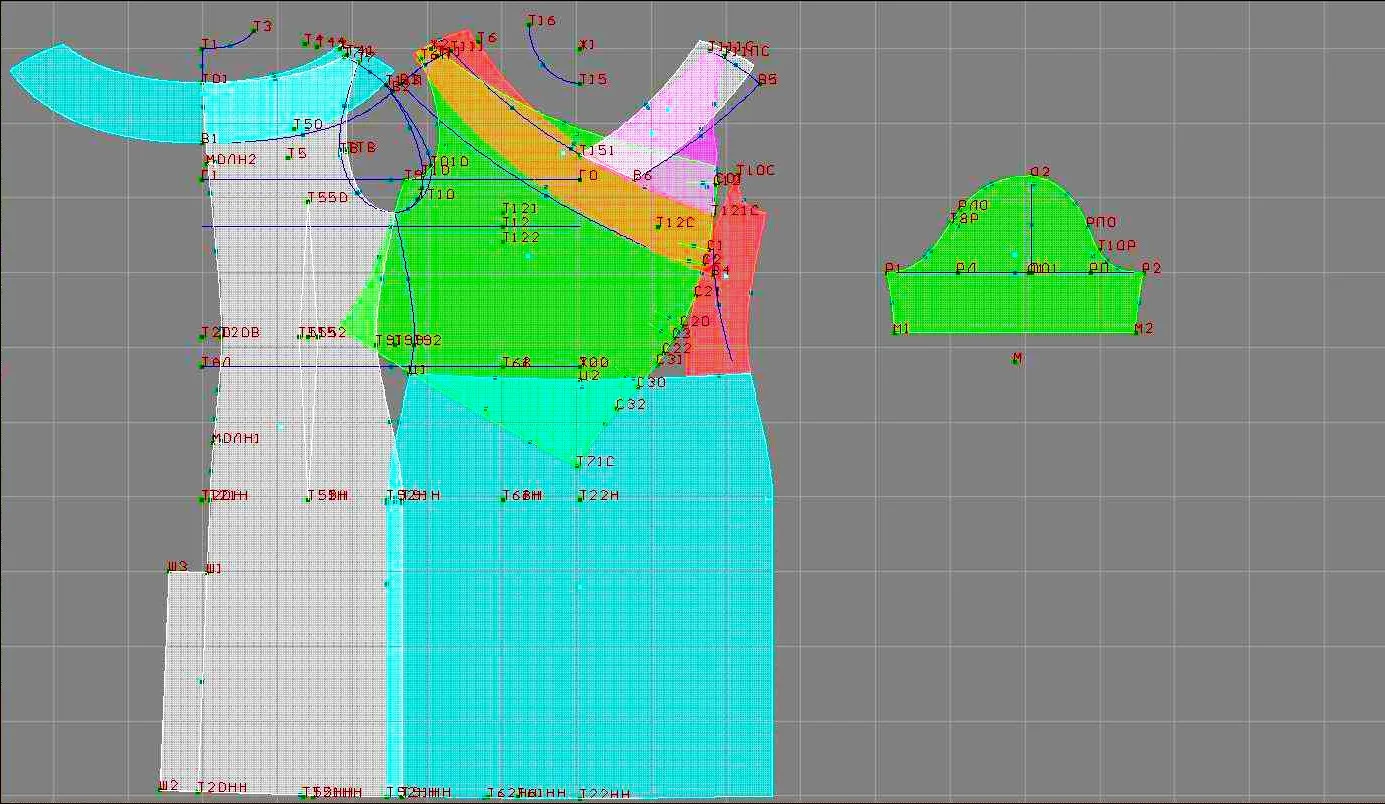The width and height of the screenshot is (1385, 804).
Task: Click the point labeled T15
Action: coord(593,79)
